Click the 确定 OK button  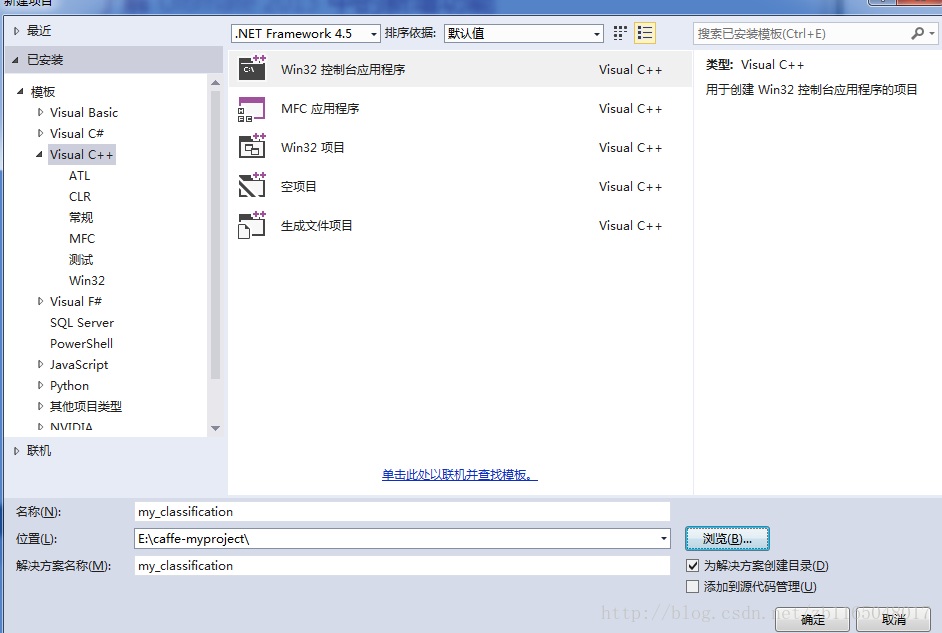(x=812, y=620)
